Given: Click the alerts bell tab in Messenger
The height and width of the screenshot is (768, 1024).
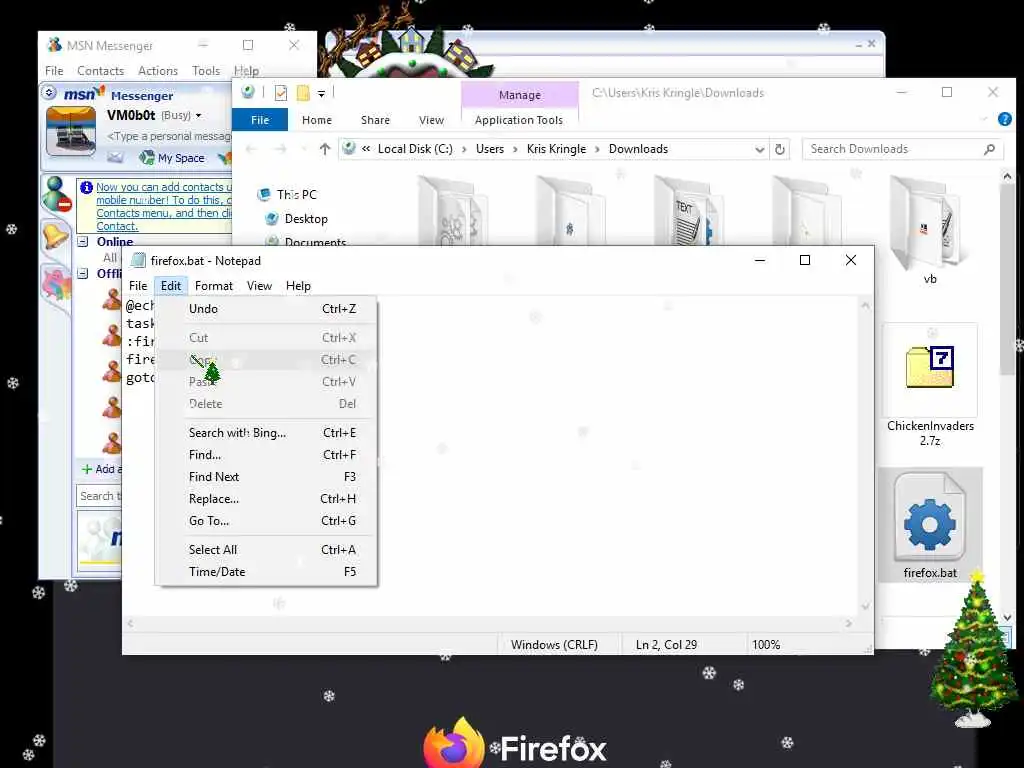Looking at the screenshot, I should pos(55,235).
